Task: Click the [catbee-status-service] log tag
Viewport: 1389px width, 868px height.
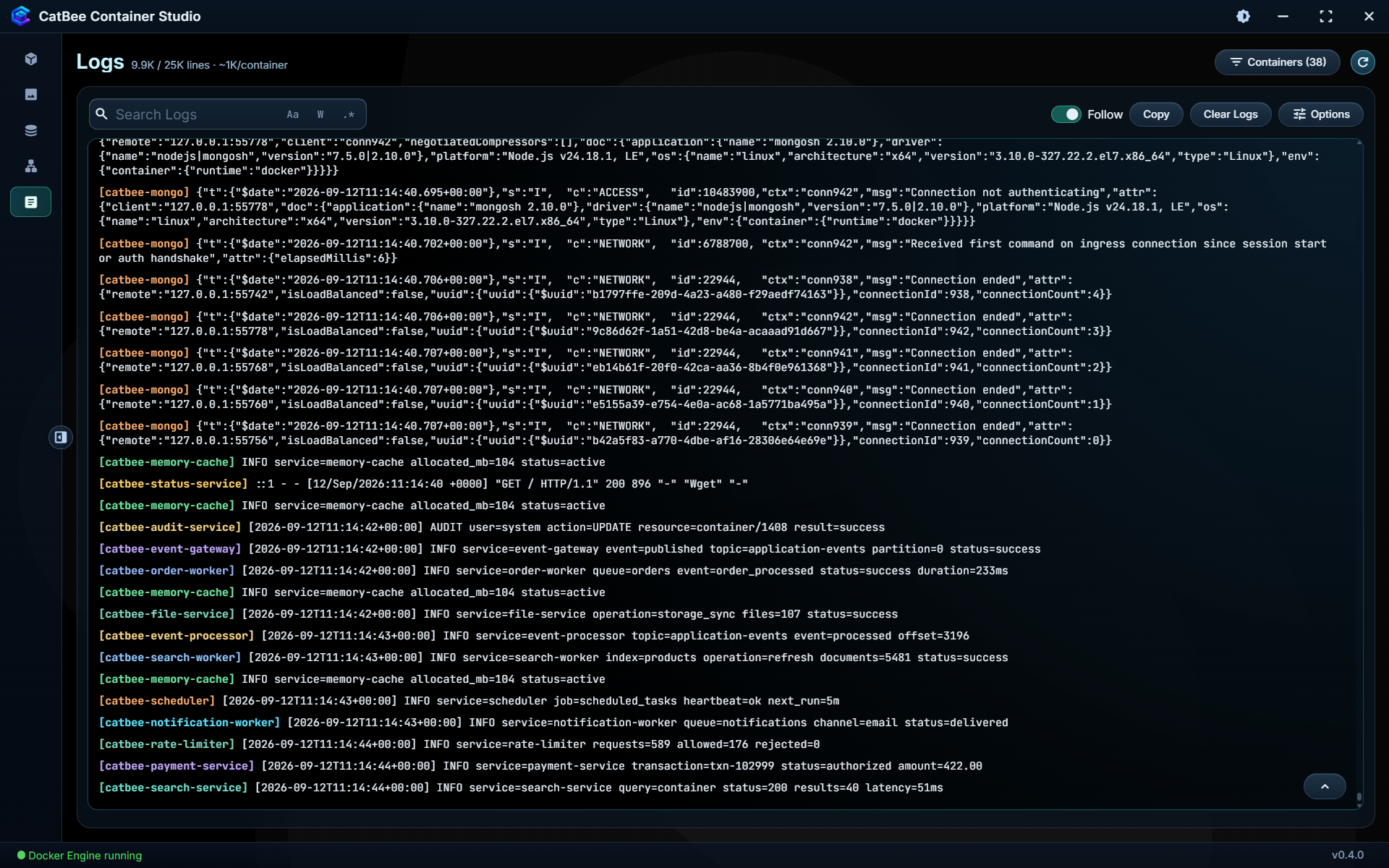Action: click(x=173, y=484)
